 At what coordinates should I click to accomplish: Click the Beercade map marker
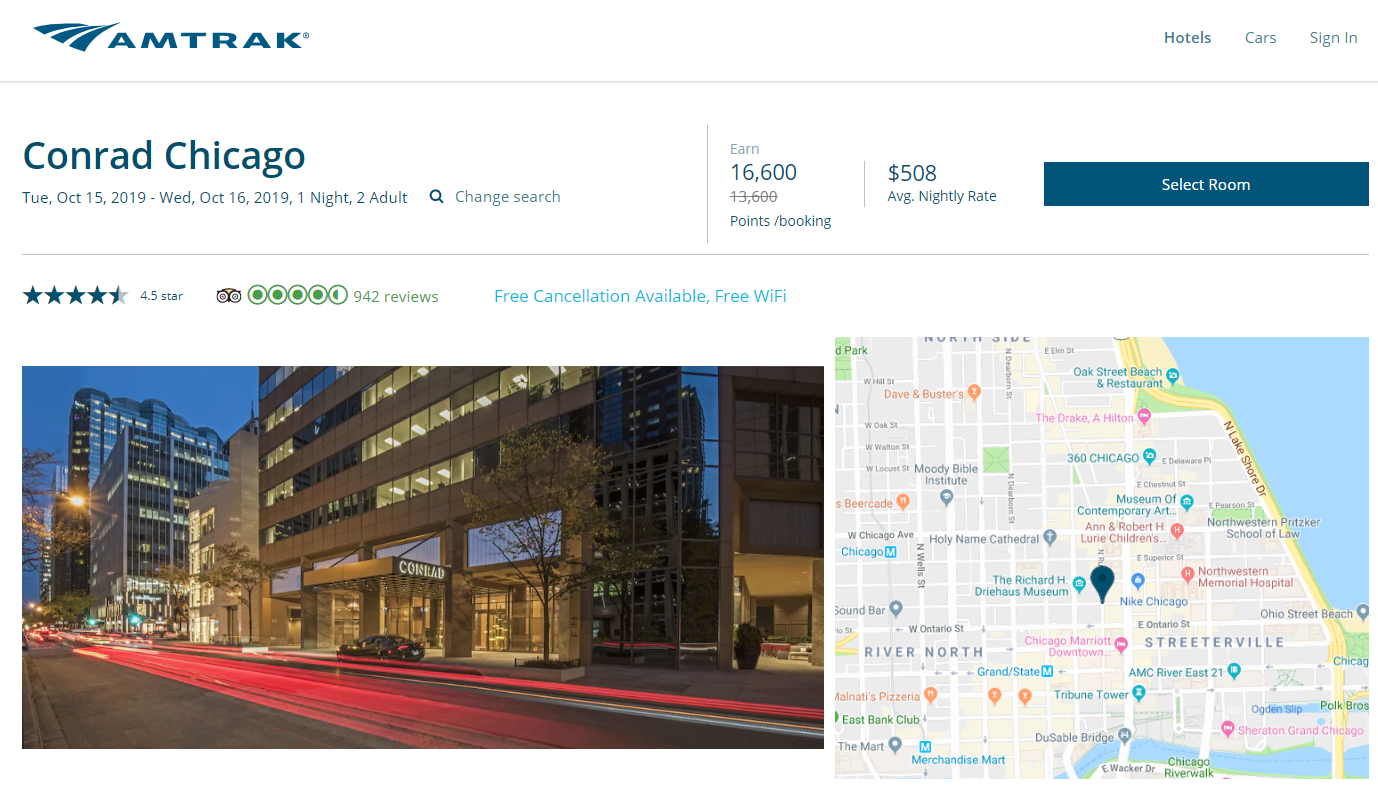coord(903,502)
